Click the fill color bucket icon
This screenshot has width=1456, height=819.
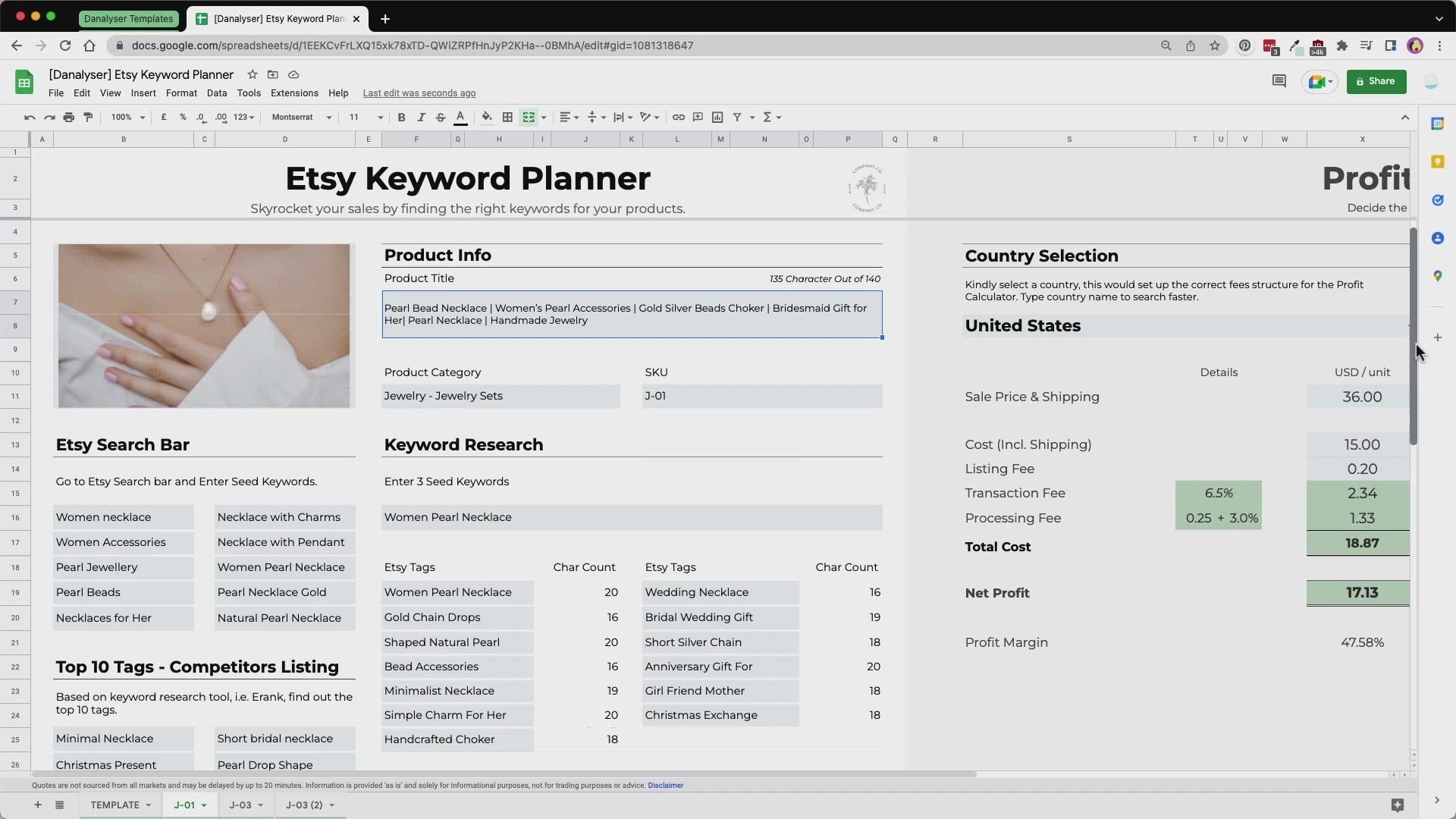tap(486, 117)
